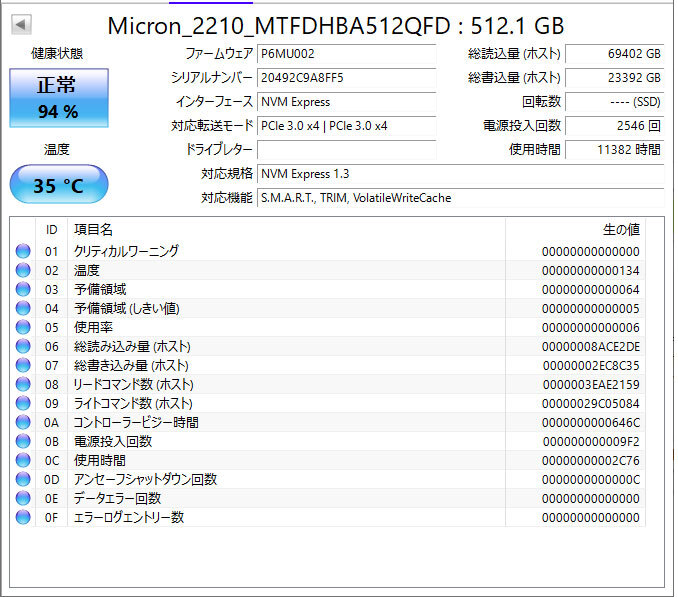Click status orb for row 09 ライトコマンド数
678x597 pixels.
(23, 403)
